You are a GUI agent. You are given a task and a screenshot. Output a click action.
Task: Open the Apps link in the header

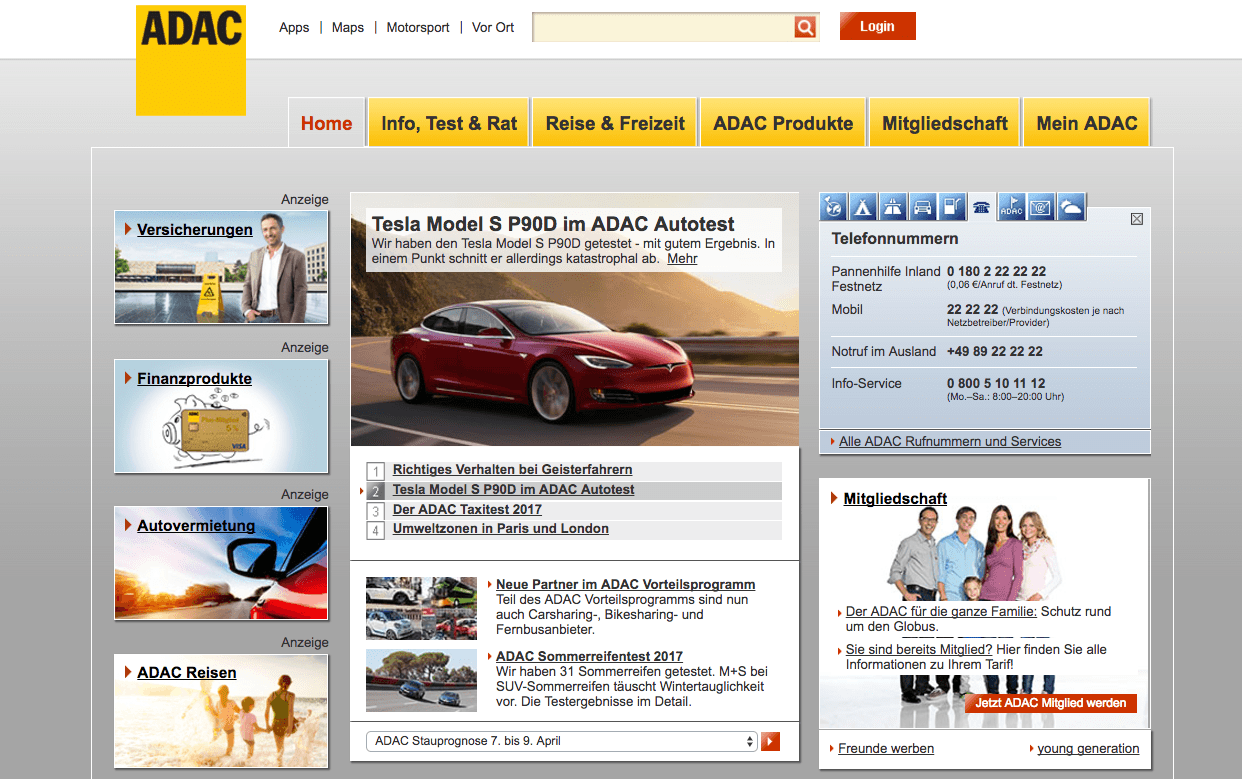(x=294, y=27)
